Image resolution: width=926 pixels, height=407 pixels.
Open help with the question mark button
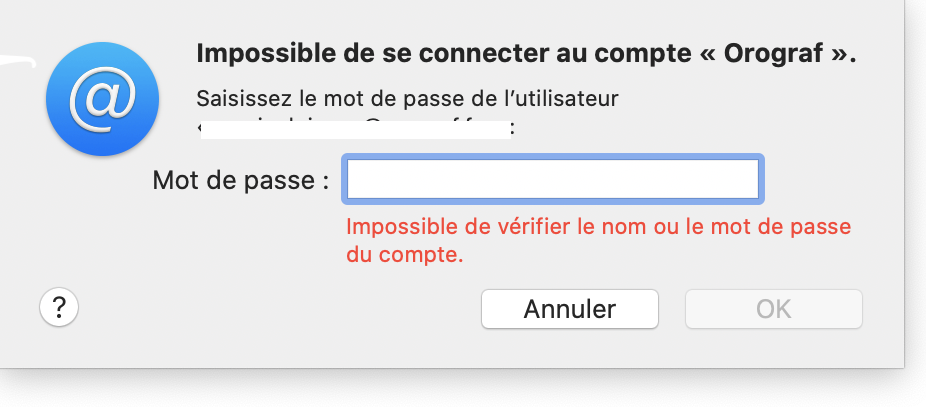click(59, 307)
